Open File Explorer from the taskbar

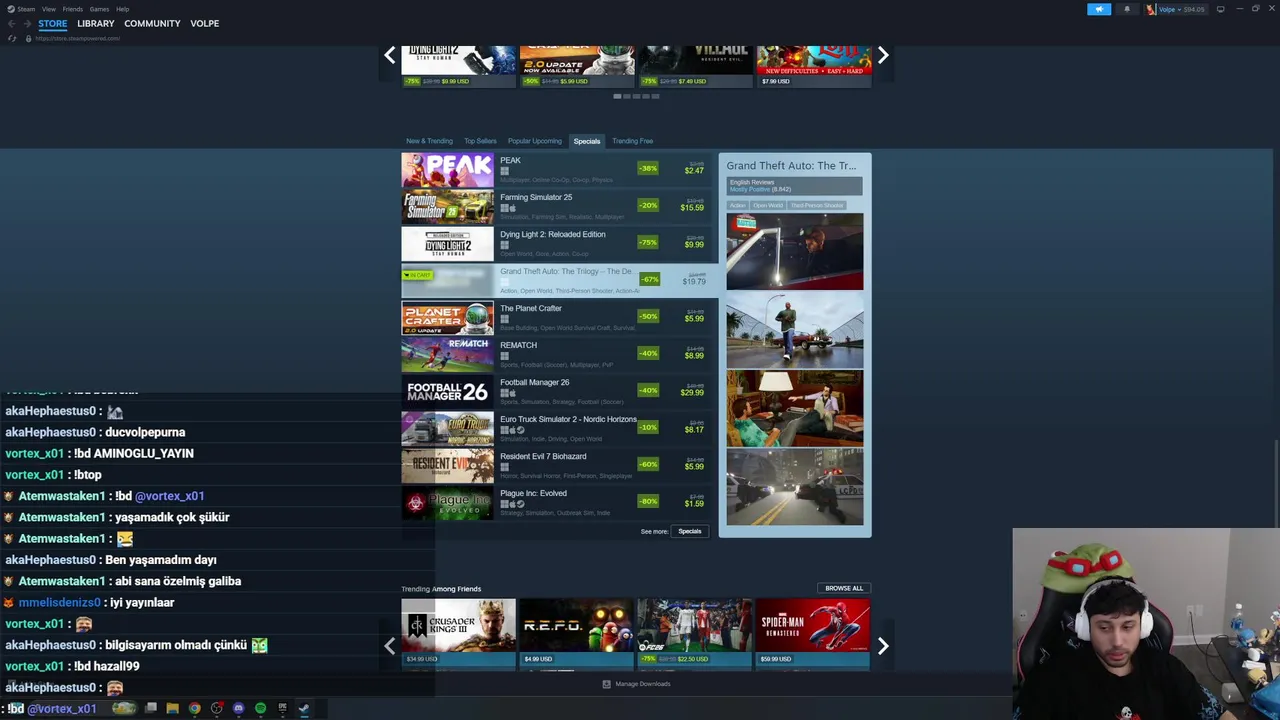(172, 708)
